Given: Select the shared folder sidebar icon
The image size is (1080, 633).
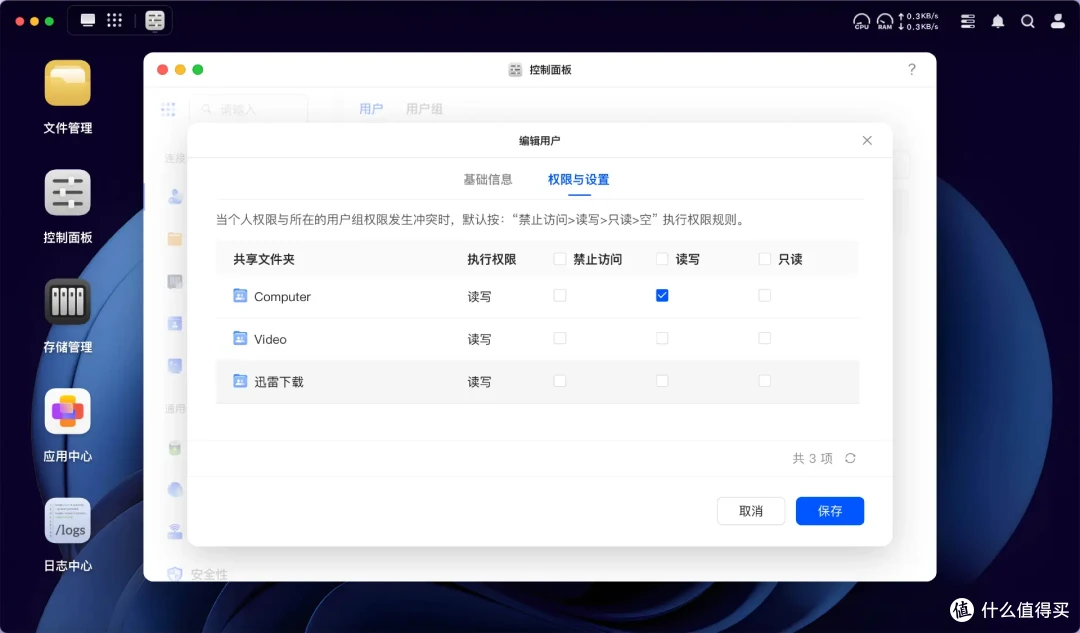Looking at the screenshot, I should tap(175, 239).
